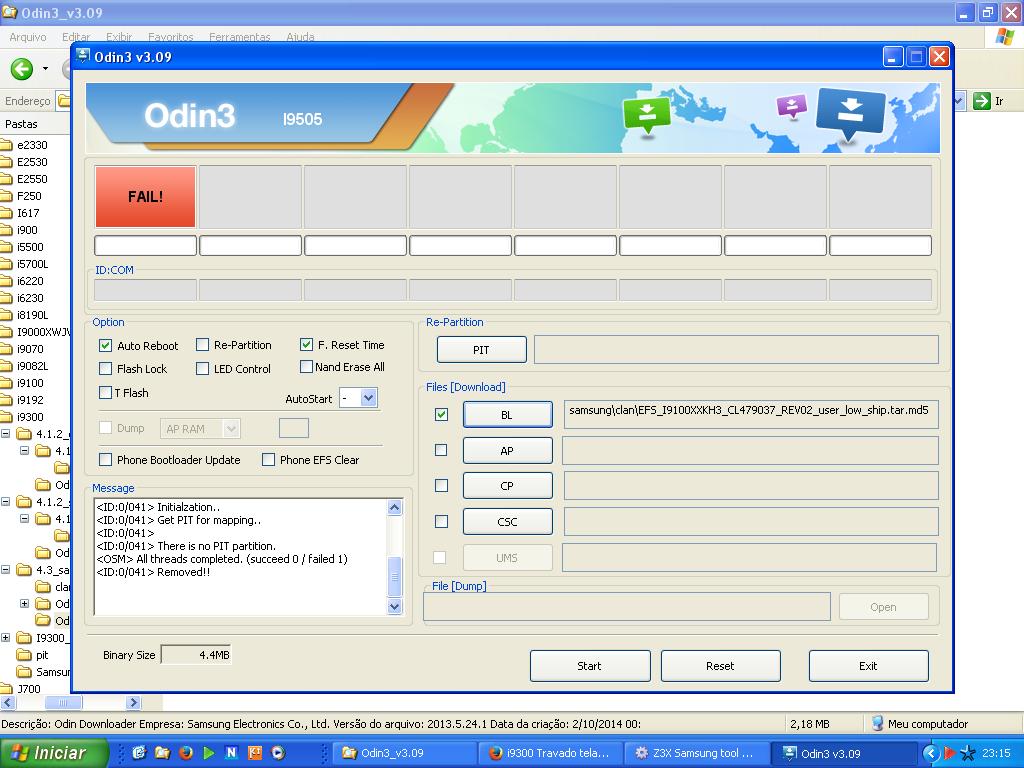The height and width of the screenshot is (768, 1024).
Task: Click the Explorer Back arrow icon
Action: pos(22,69)
